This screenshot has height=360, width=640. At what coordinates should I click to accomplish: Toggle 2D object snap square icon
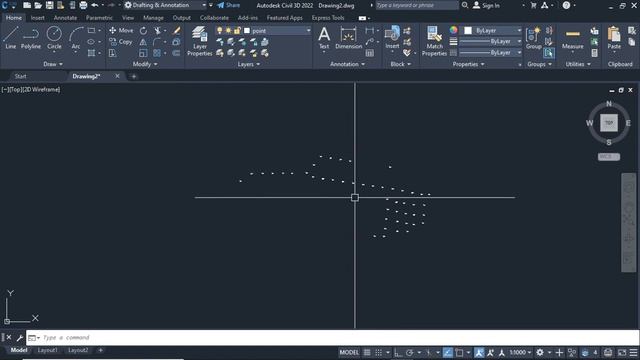(x=459, y=353)
